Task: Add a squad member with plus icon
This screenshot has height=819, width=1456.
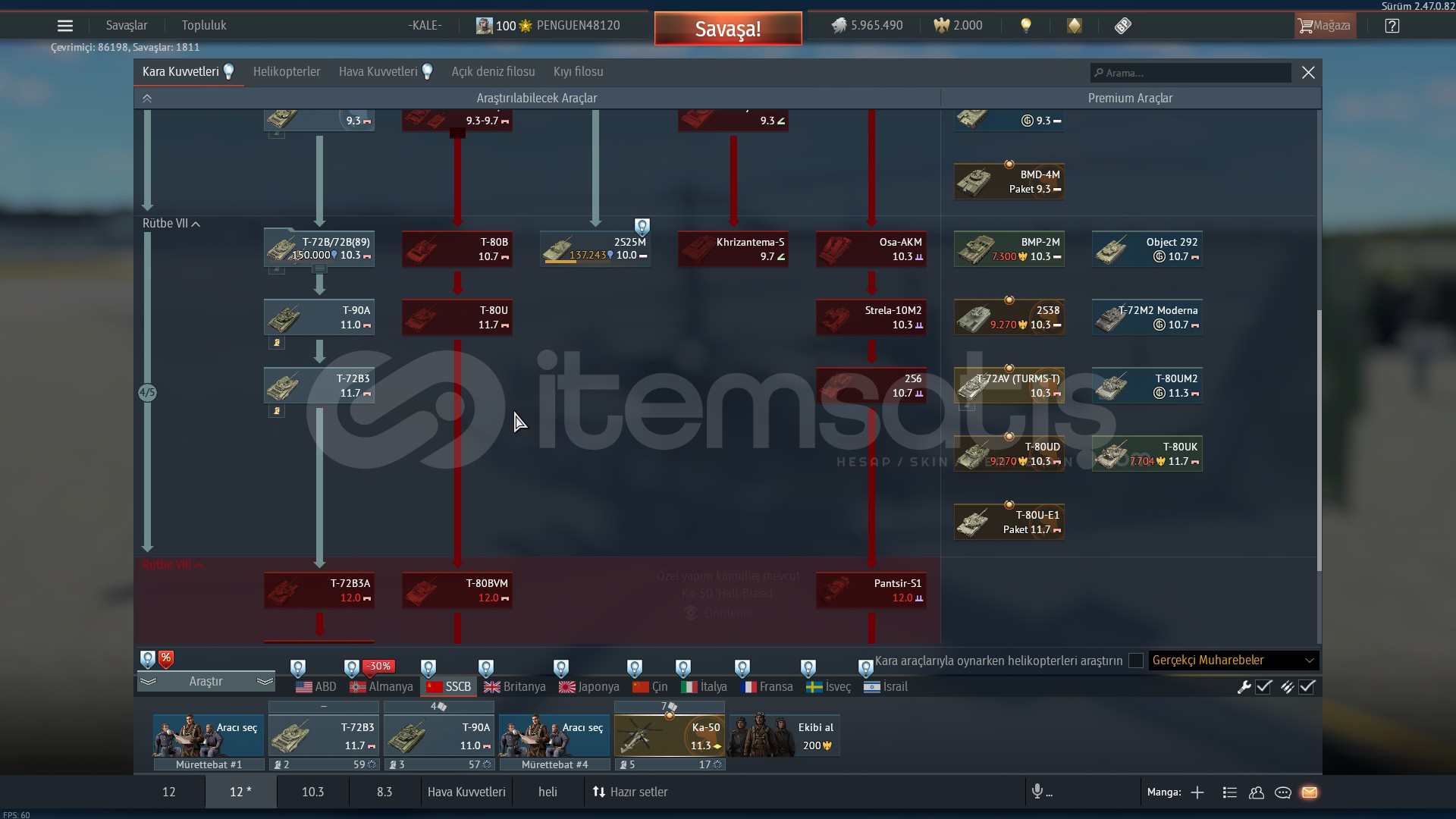Action: (x=1197, y=792)
